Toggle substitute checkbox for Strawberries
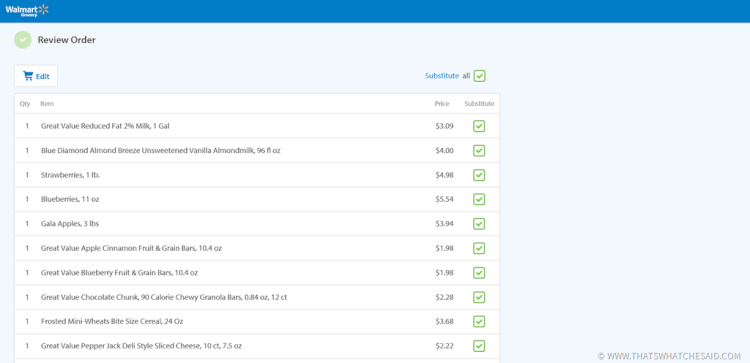Image resolution: width=750 pixels, height=363 pixels. (479, 175)
